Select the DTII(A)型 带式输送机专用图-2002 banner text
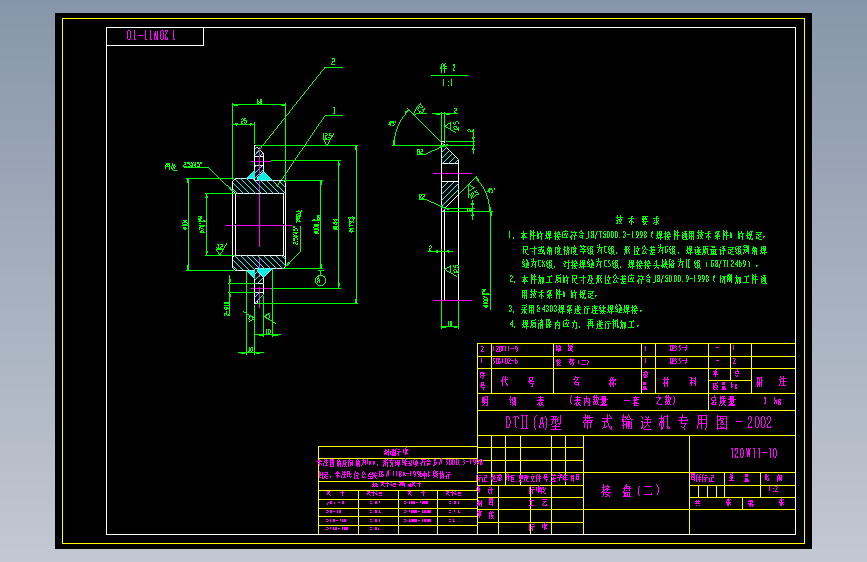The image size is (867, 562). click(x=638, y=423)
